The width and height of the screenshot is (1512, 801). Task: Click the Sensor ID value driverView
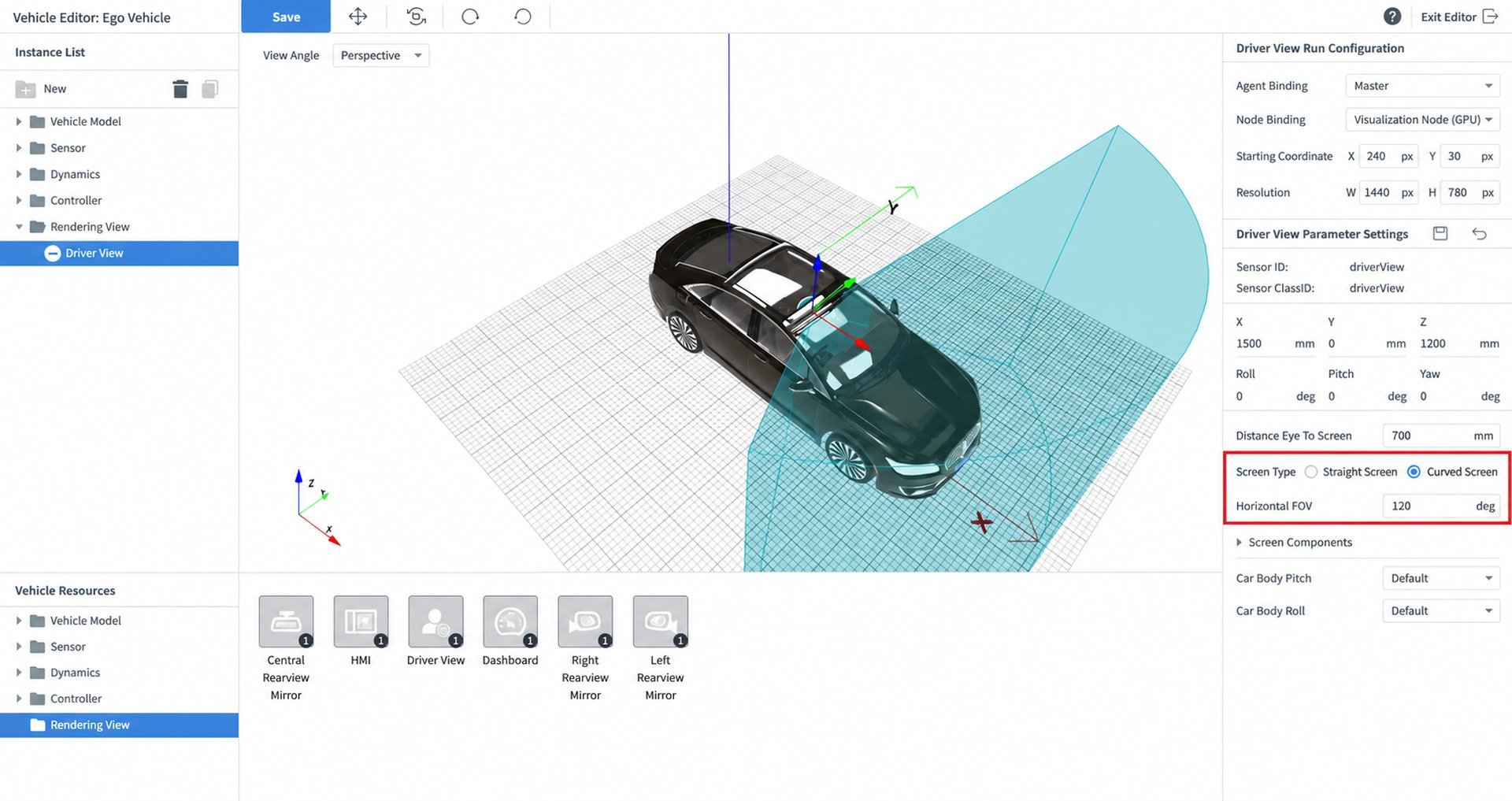pos(1377,267)
